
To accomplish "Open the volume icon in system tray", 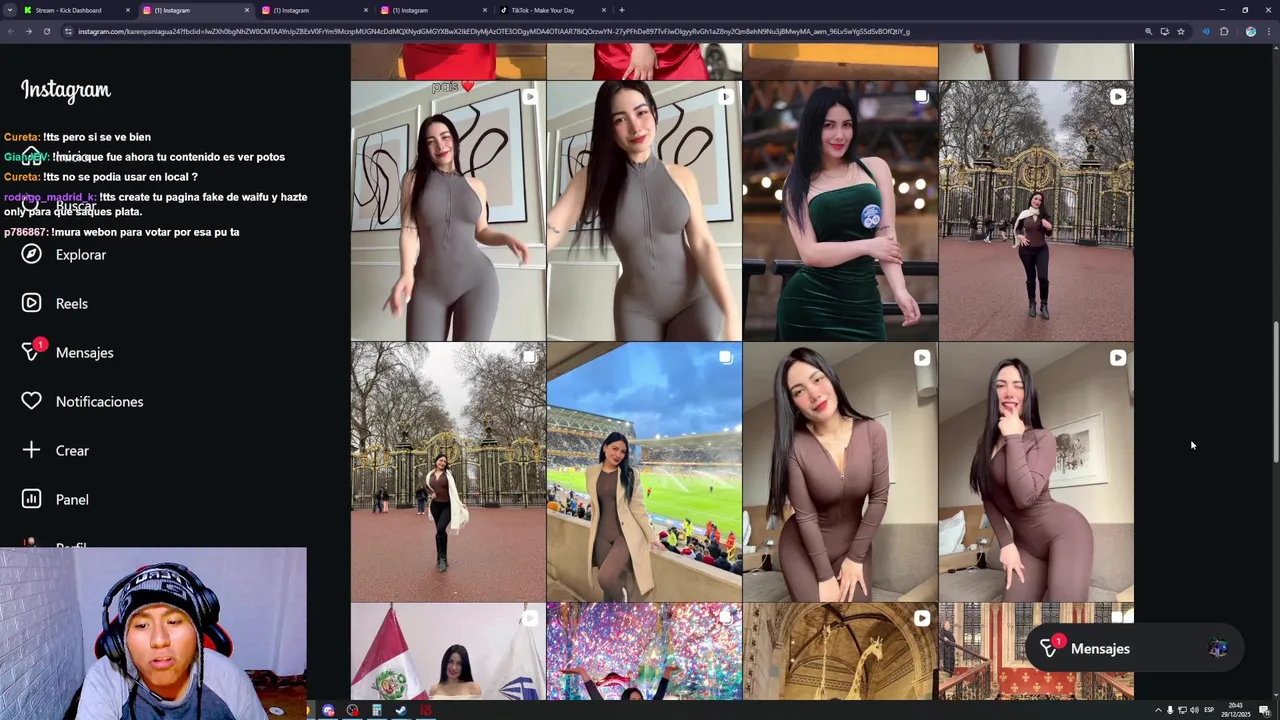I will point(1194,710).
